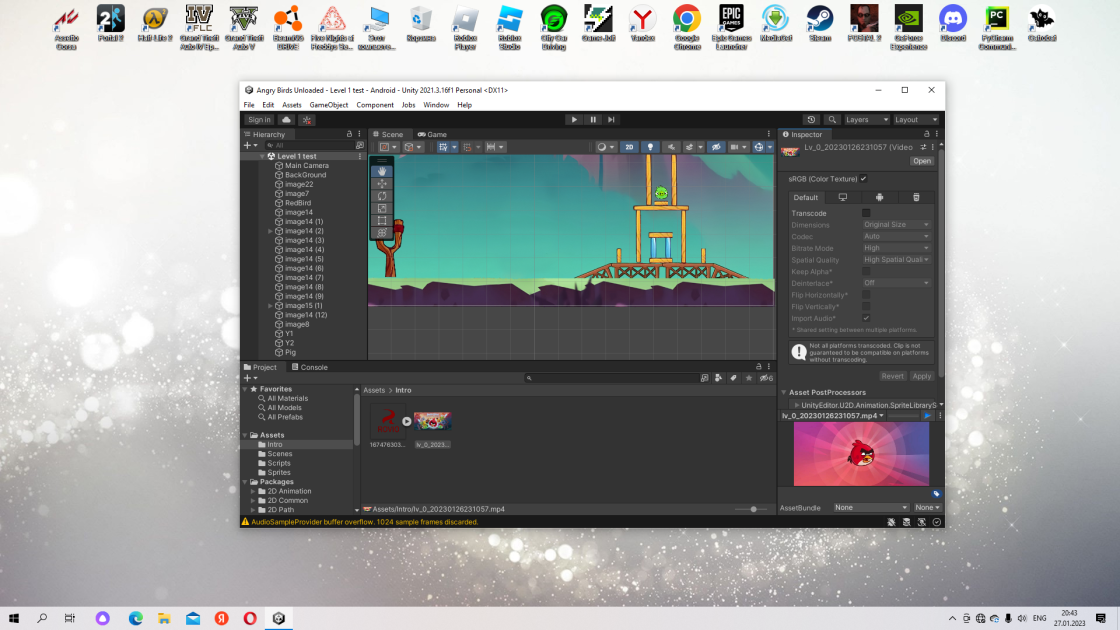Open the GameObject menu
Viewport: 1120px width, 630px height.
[329, 105]
